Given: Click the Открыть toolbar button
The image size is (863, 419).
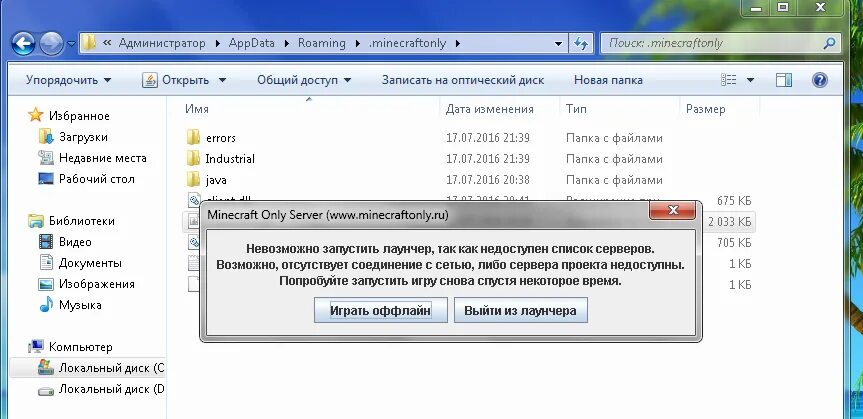Looking at the screenshot, I should pos(176,80).
